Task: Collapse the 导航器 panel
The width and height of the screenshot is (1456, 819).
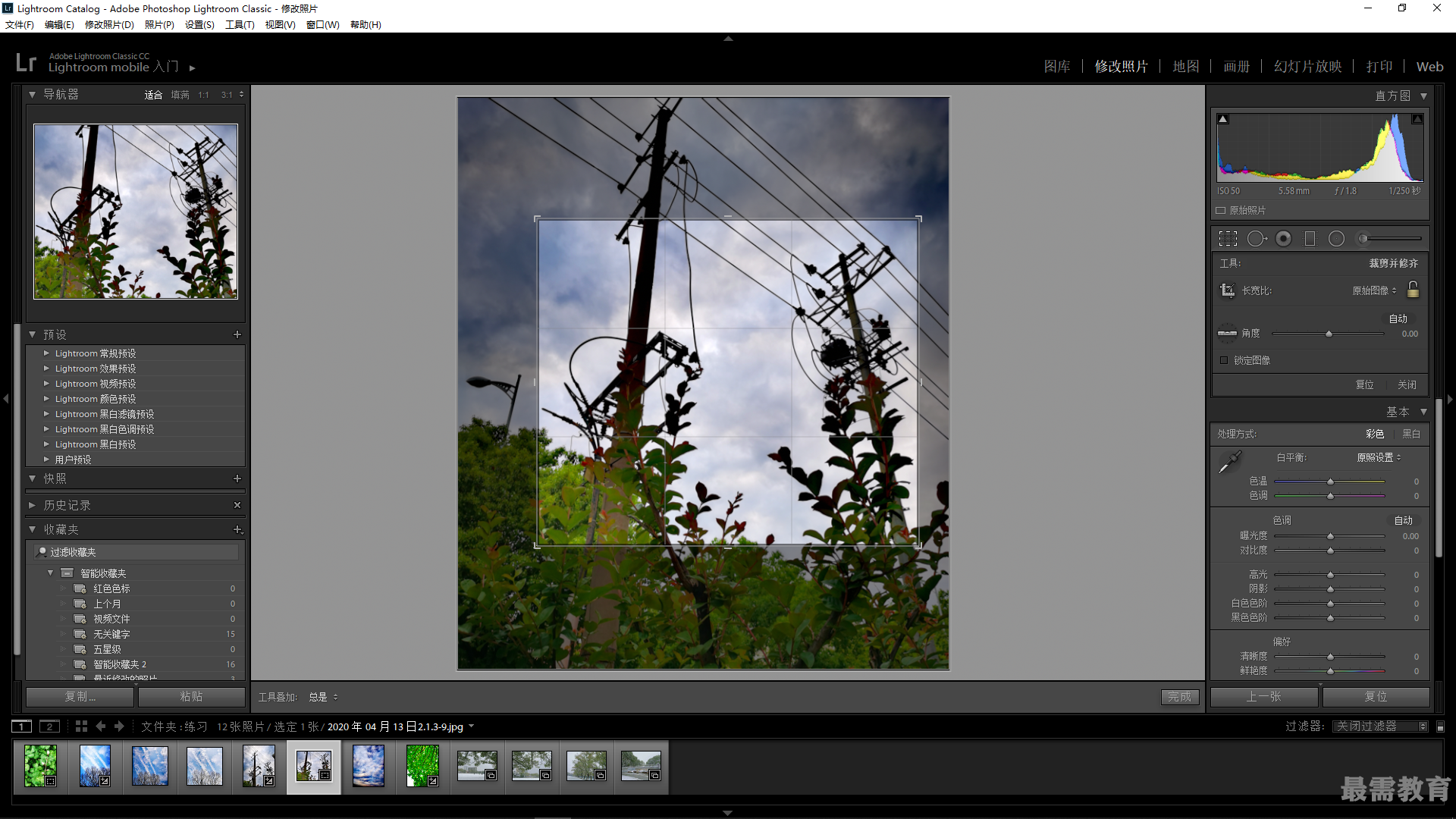Action: coord(33,95)
